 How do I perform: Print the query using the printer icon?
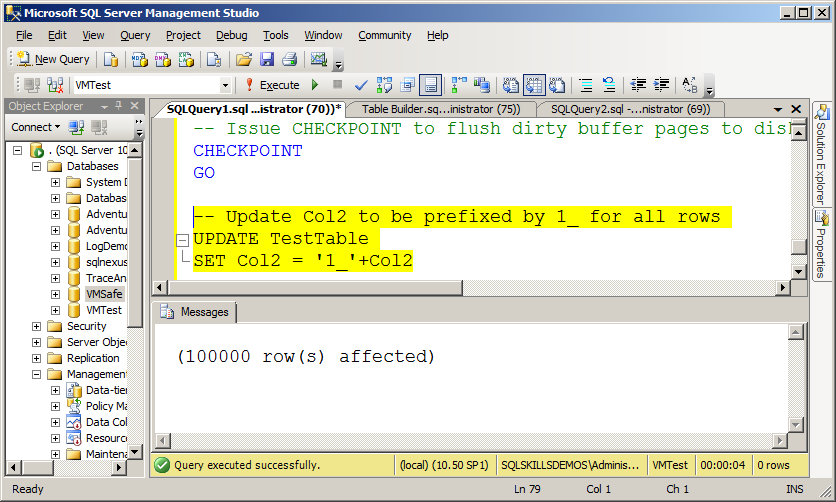[290, 59]
